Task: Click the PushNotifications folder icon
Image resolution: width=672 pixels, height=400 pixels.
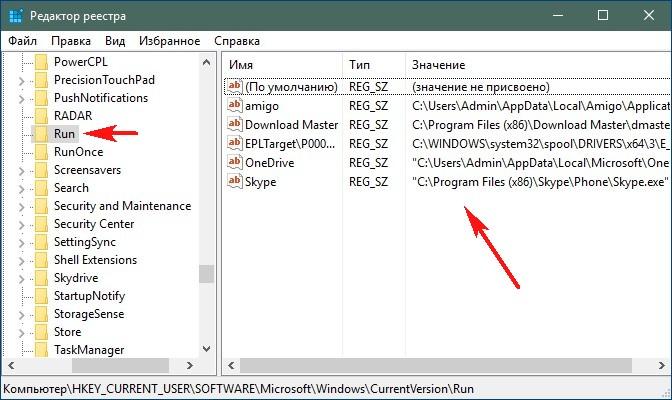Action: pos(41,98)
